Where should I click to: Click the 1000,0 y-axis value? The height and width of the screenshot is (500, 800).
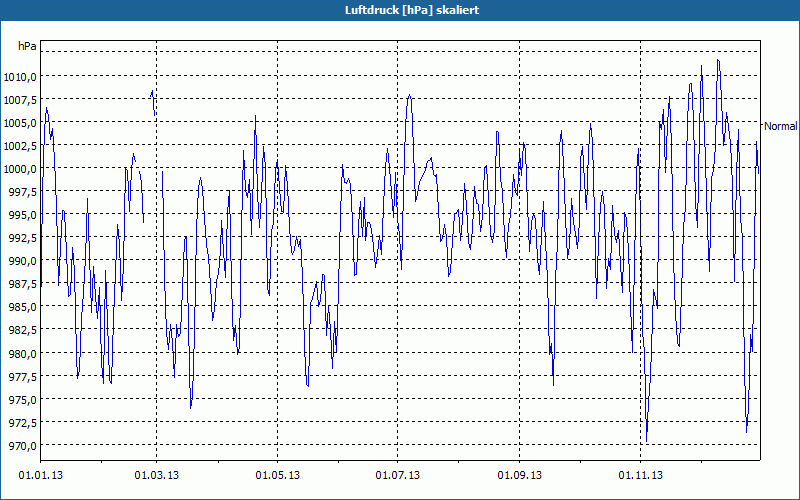[x=20, y=169]
